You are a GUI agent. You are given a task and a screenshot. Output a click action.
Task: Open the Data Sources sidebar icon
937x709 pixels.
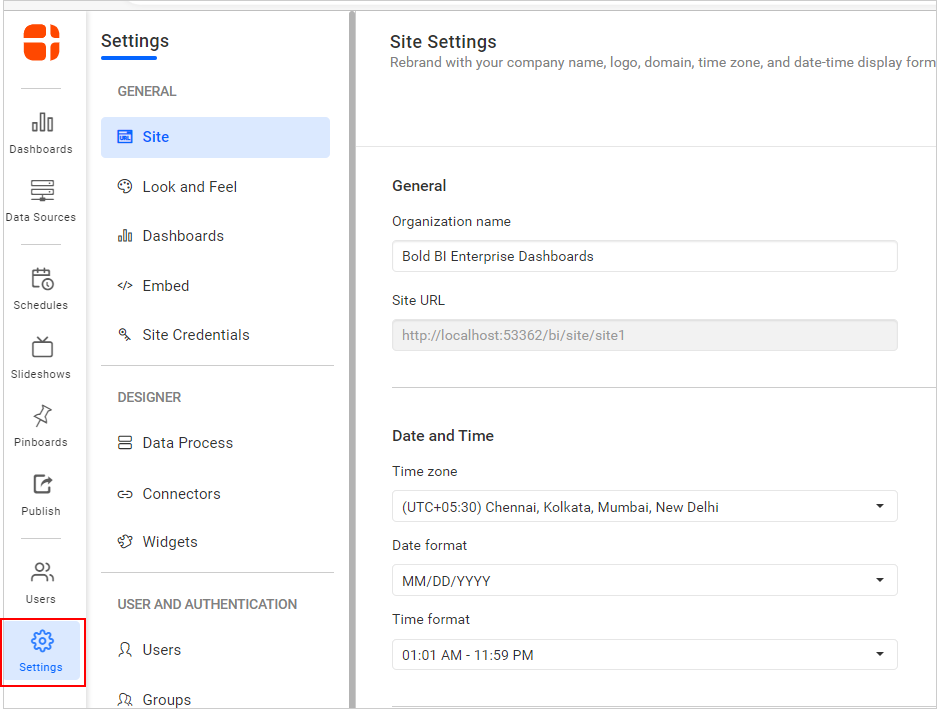tap(42, 200)
